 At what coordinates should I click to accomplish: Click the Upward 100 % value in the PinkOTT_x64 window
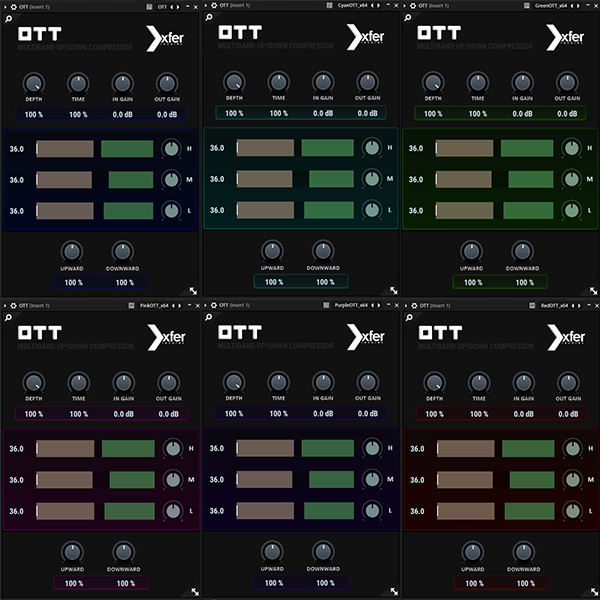pyautogui.click(x=74, y=583)
